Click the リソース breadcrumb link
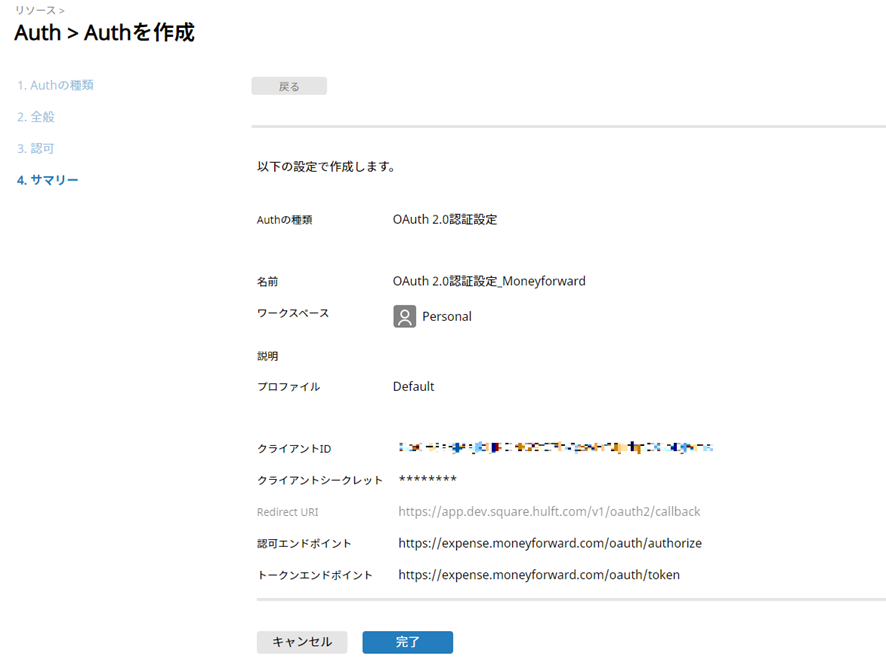The height and width of the screenshot is (662, 886). coord(35,10)
